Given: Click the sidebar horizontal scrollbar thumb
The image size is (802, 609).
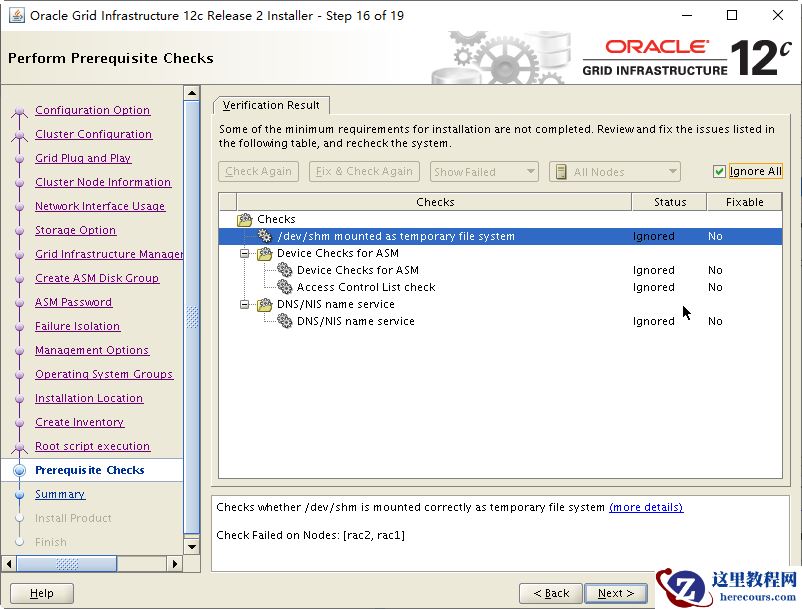Looking at the screenshot, I should [x=67, y=564].
